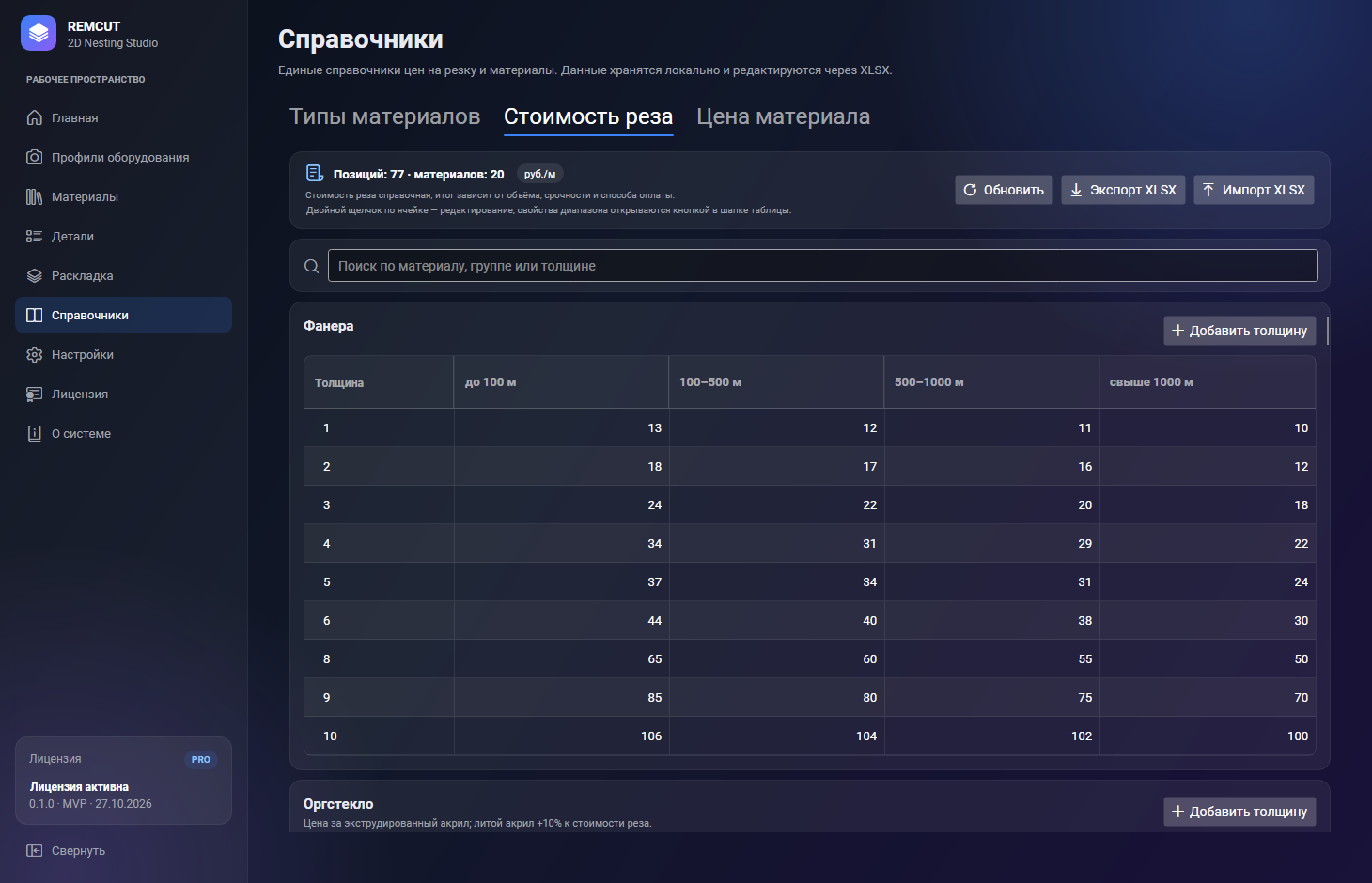Click the Лицензия активна status text
Screen dimensions: 1372x883
point(79,787)
